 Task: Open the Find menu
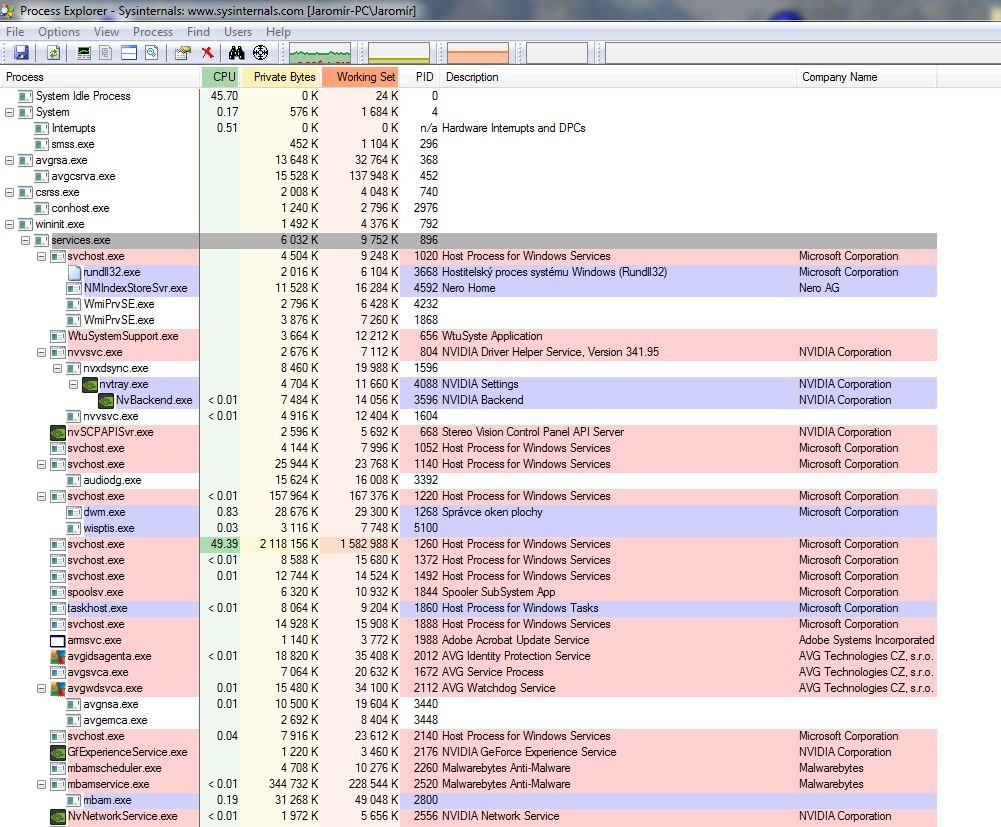[198, 32]
